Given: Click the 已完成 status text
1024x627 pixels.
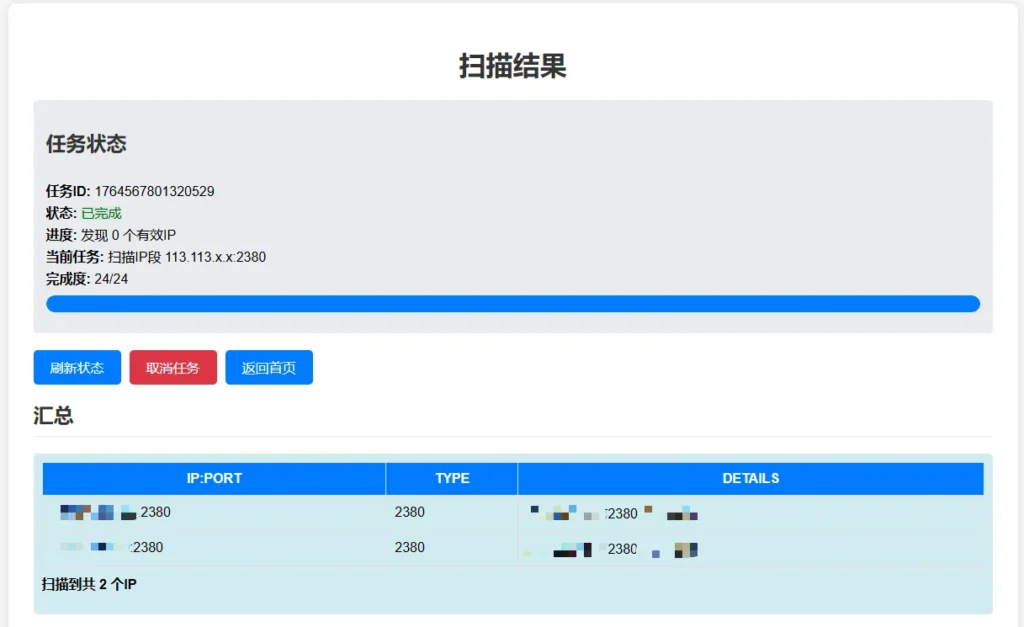Looking at the screenshot, I should 100,212.
